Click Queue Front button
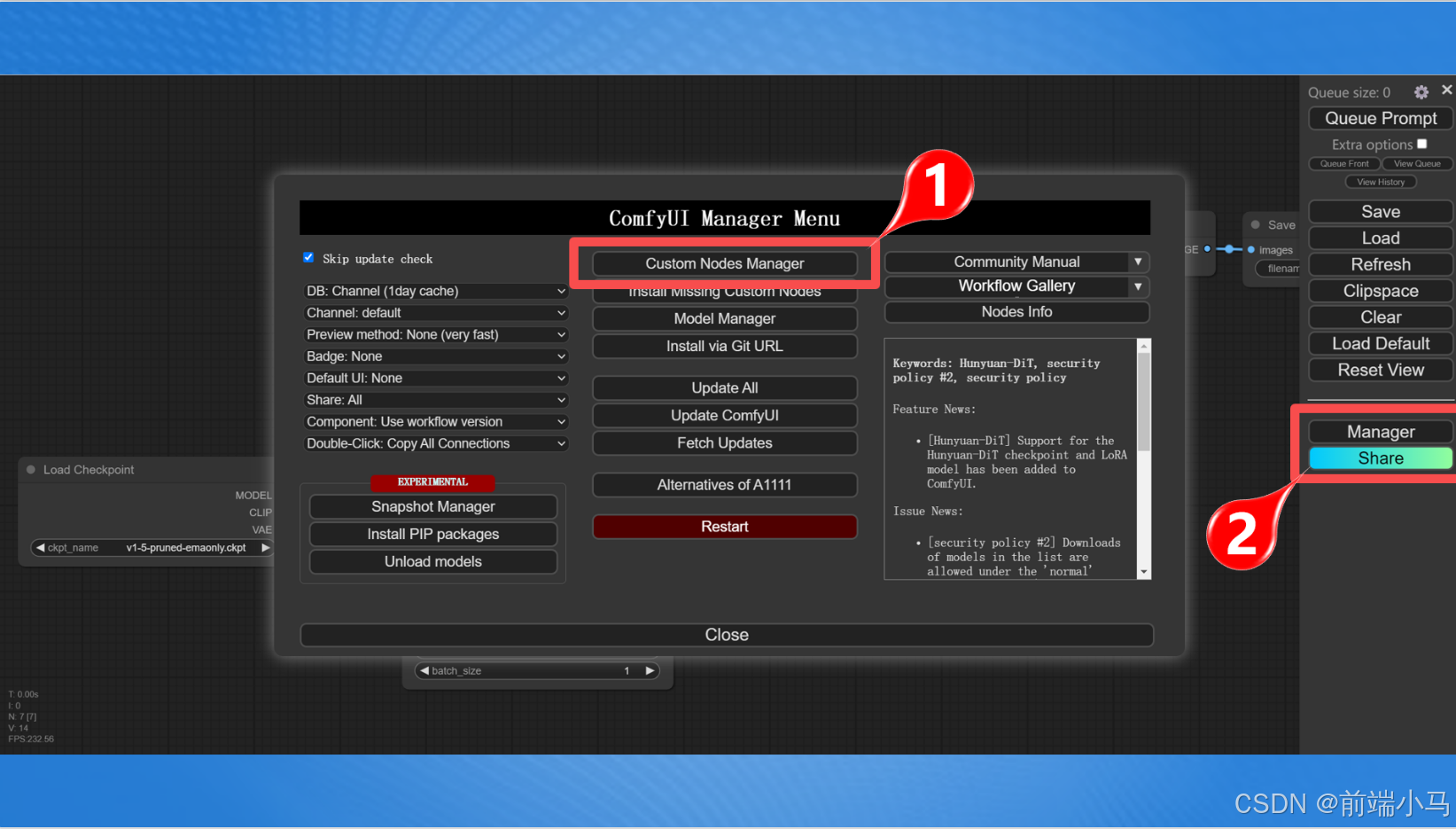The width and height of the screenshot is (1456, 829). click(1344, 163)
